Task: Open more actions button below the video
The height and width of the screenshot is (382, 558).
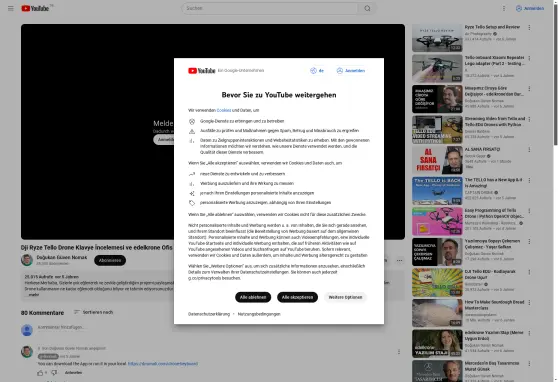Action: click(399, 261)
